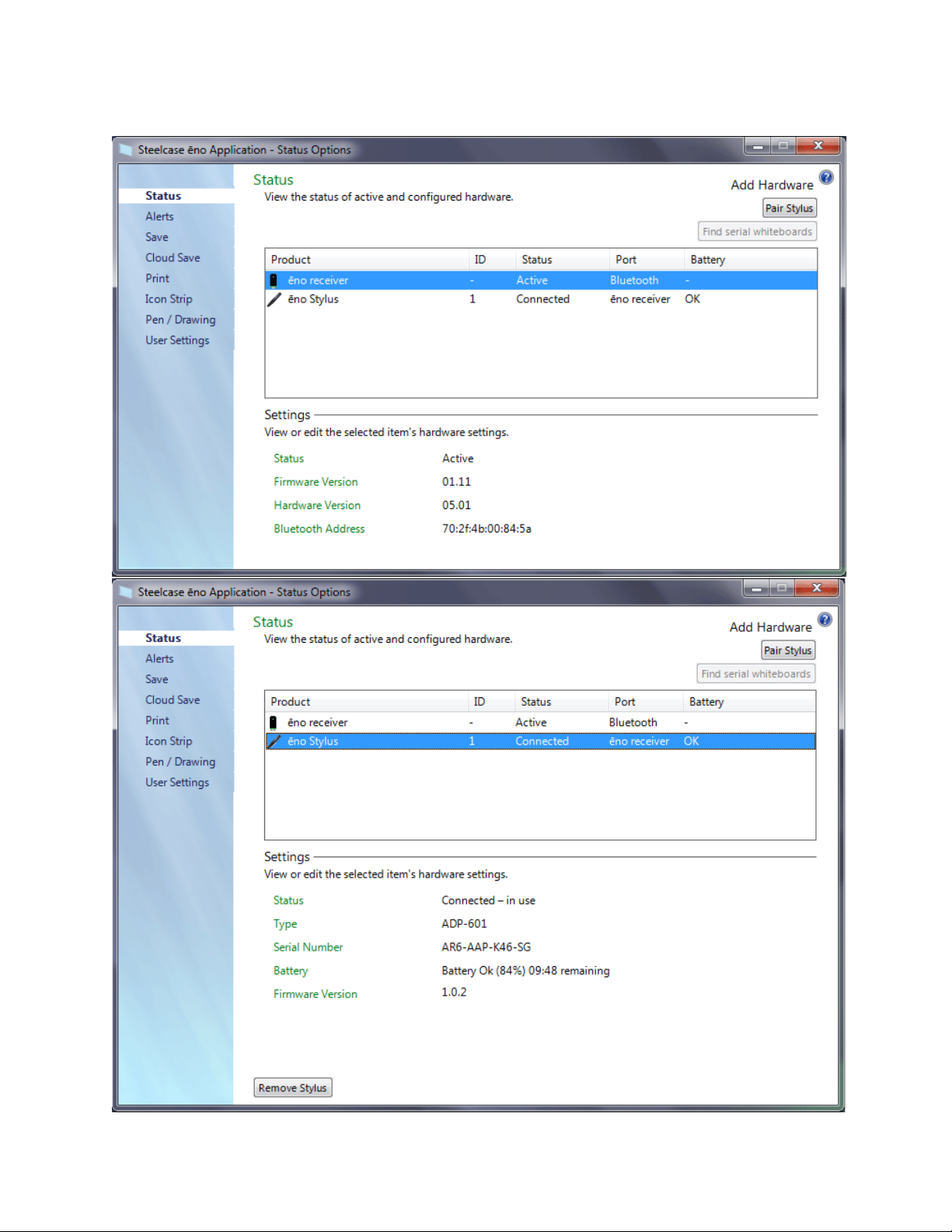Go to Print options in top window sidebar
Viewport: 952px width, 1232px height.
157,278
